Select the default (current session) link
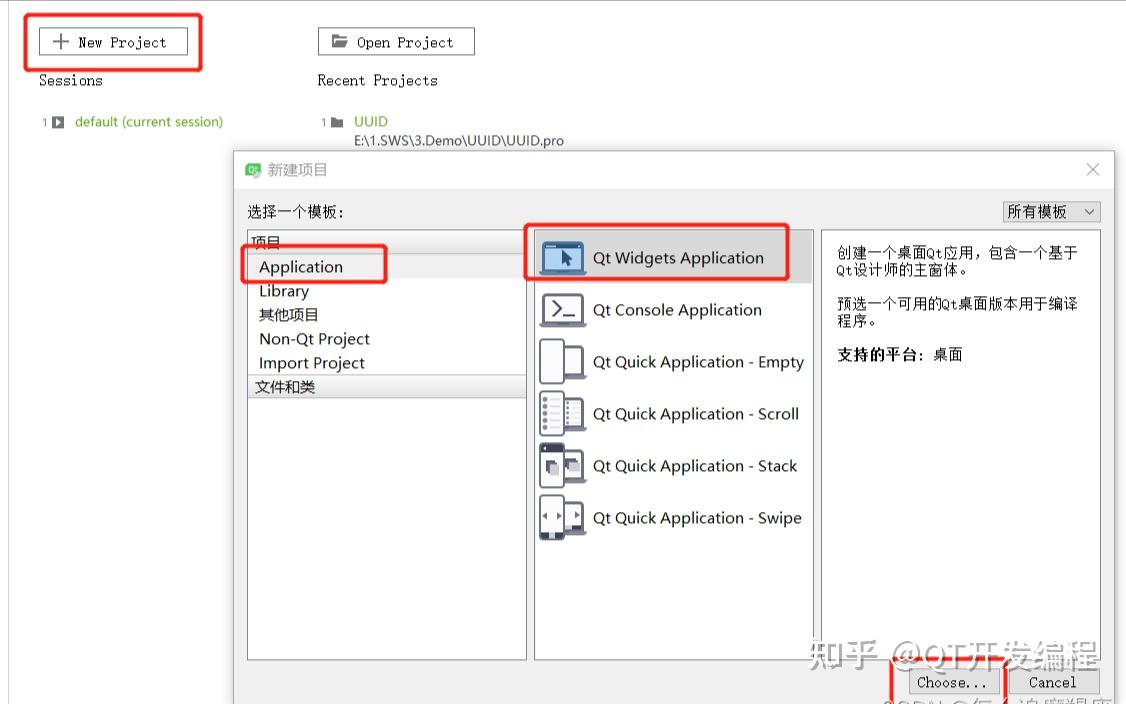Screen dimensions: 1126x704 (149, 122)
